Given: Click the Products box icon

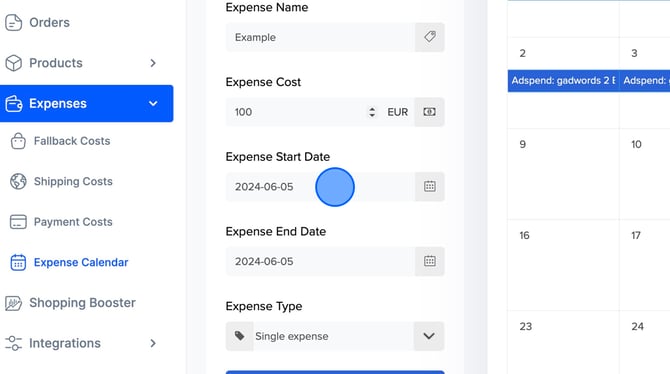Looking at the screenshot, I should (x=13, y=63).
